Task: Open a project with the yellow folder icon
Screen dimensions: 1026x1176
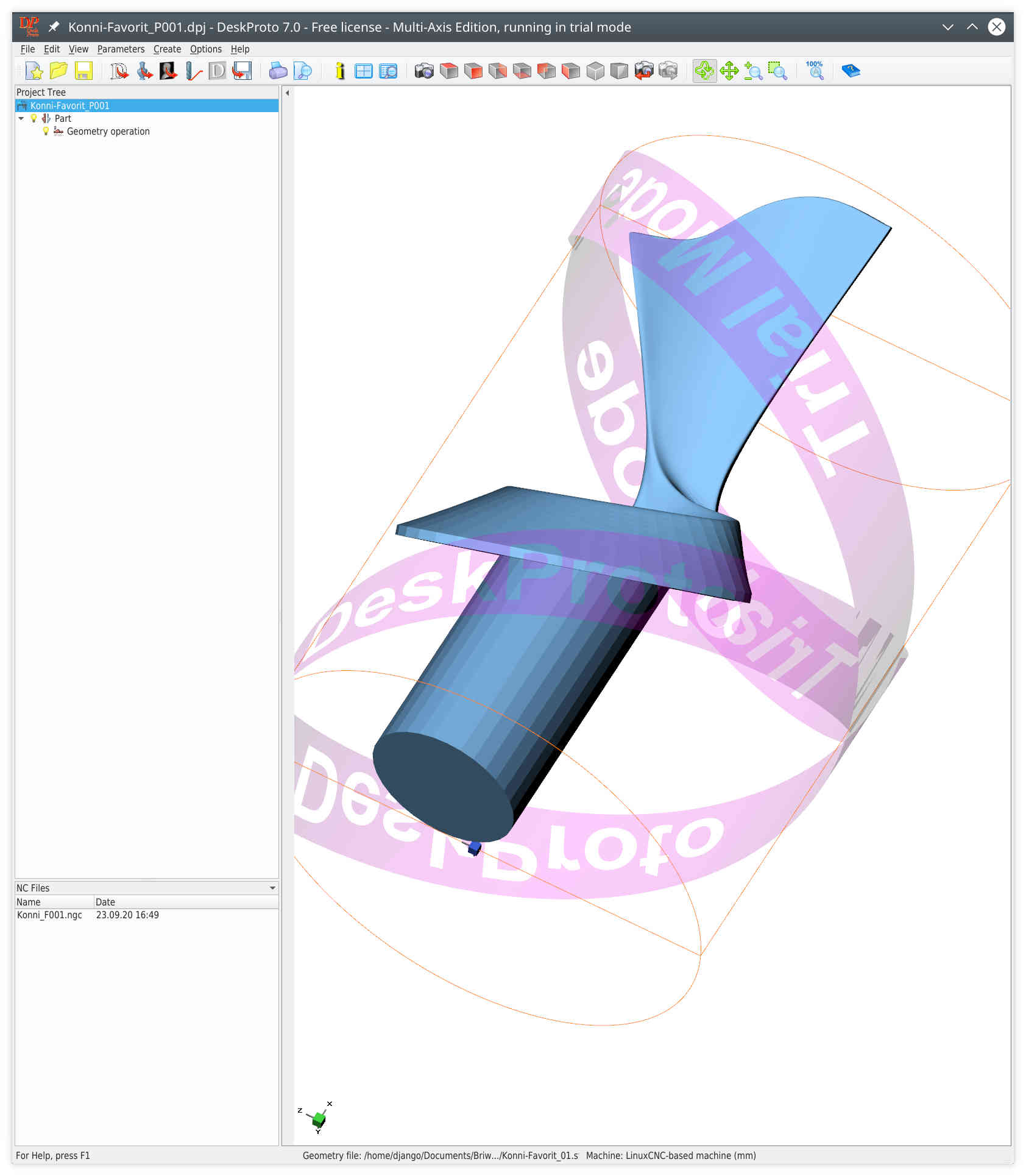Action: [58, 71]
